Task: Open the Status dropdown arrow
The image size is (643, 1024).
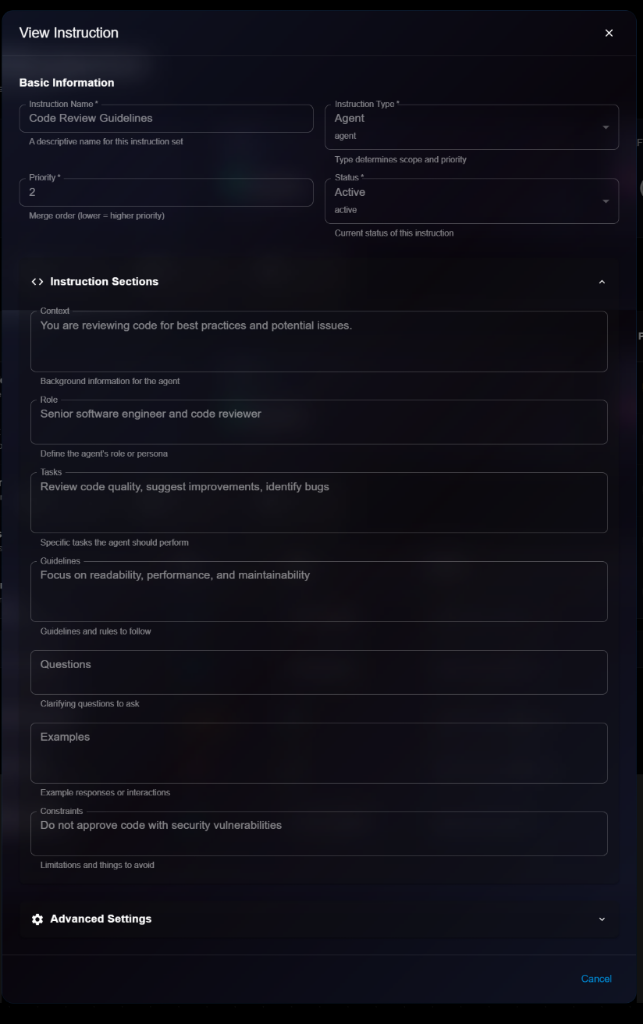Action: [x=605, y=201]
